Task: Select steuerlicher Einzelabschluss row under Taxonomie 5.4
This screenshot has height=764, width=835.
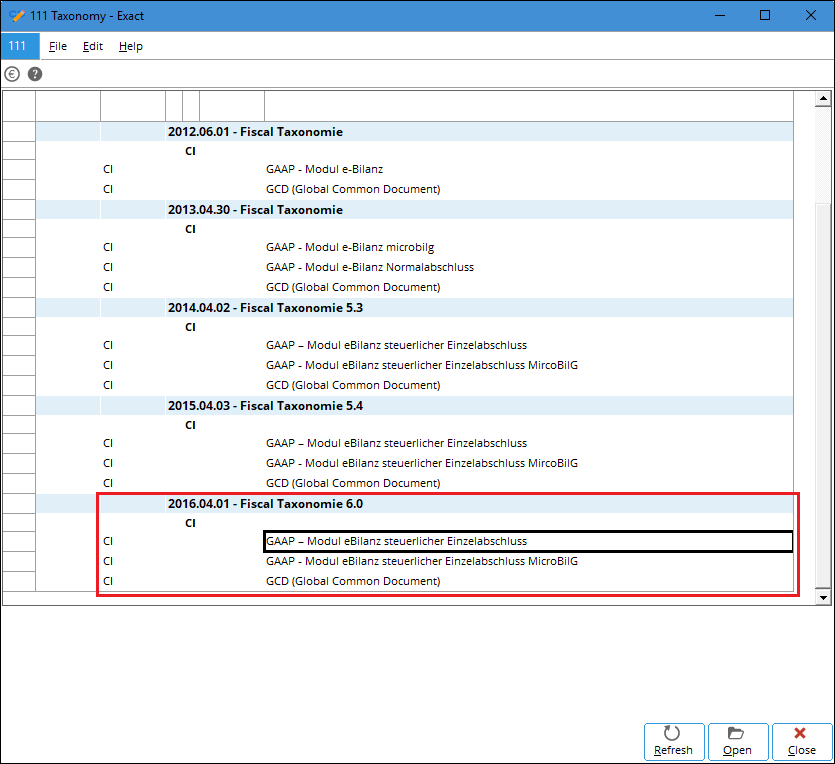Action: (x=414, y=443)
